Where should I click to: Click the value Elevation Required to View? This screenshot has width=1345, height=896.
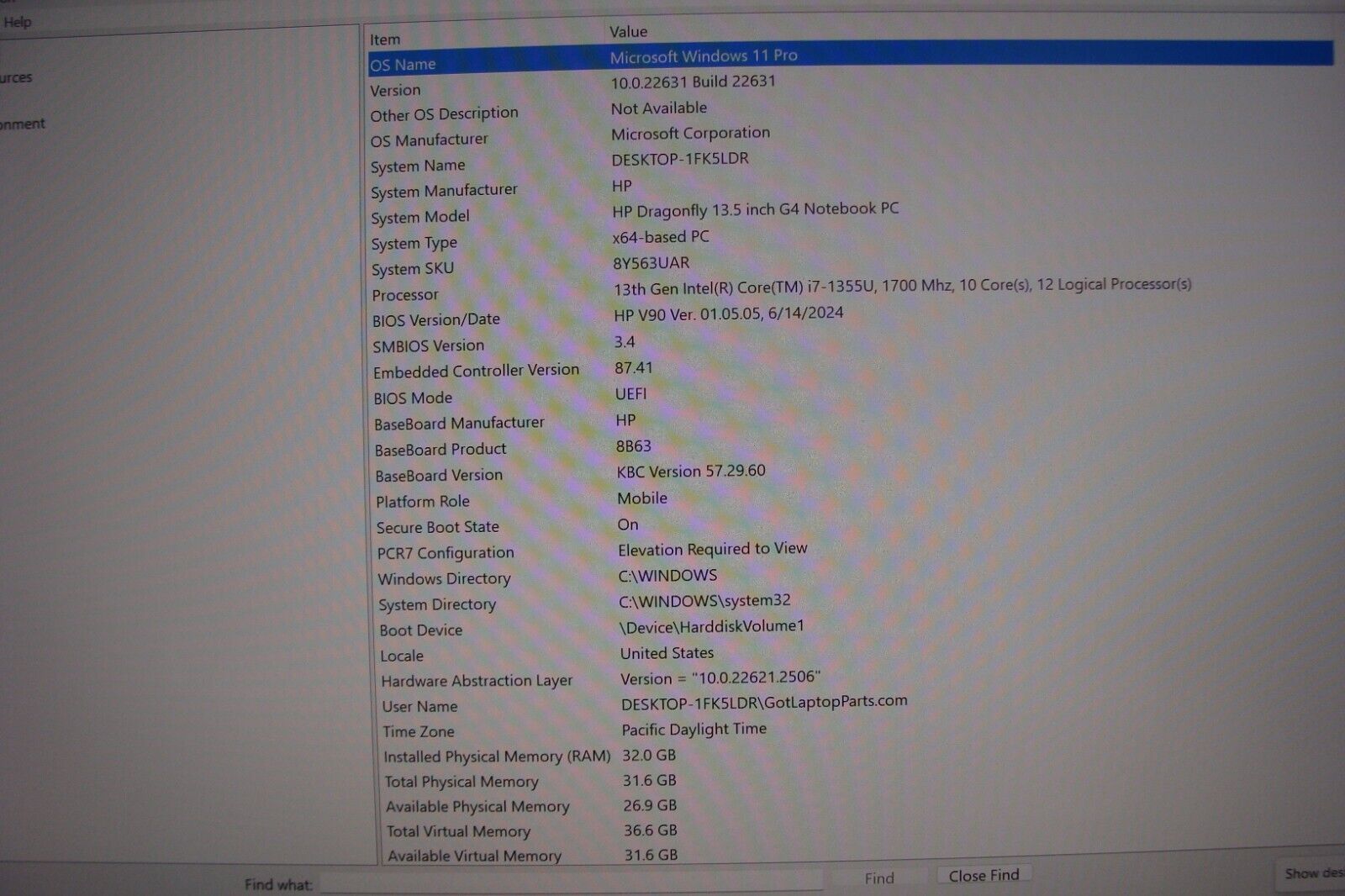[x=712, y=549]
